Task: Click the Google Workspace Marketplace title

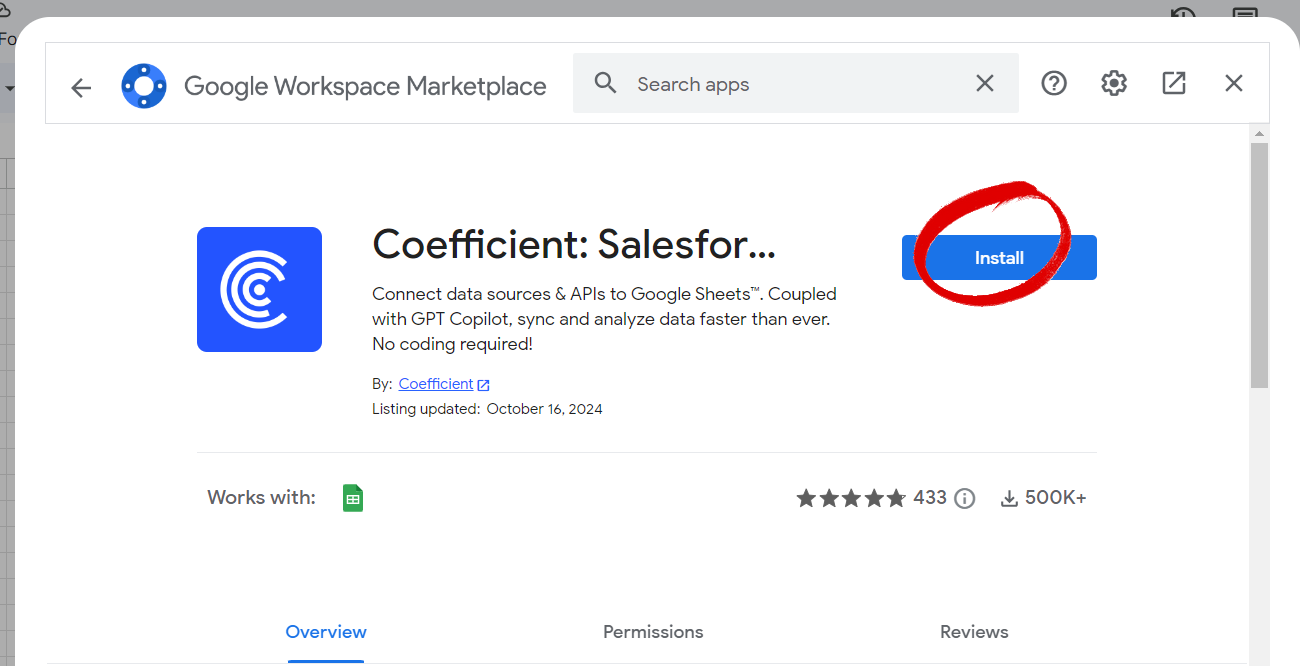Action: [x=365, y=87]
